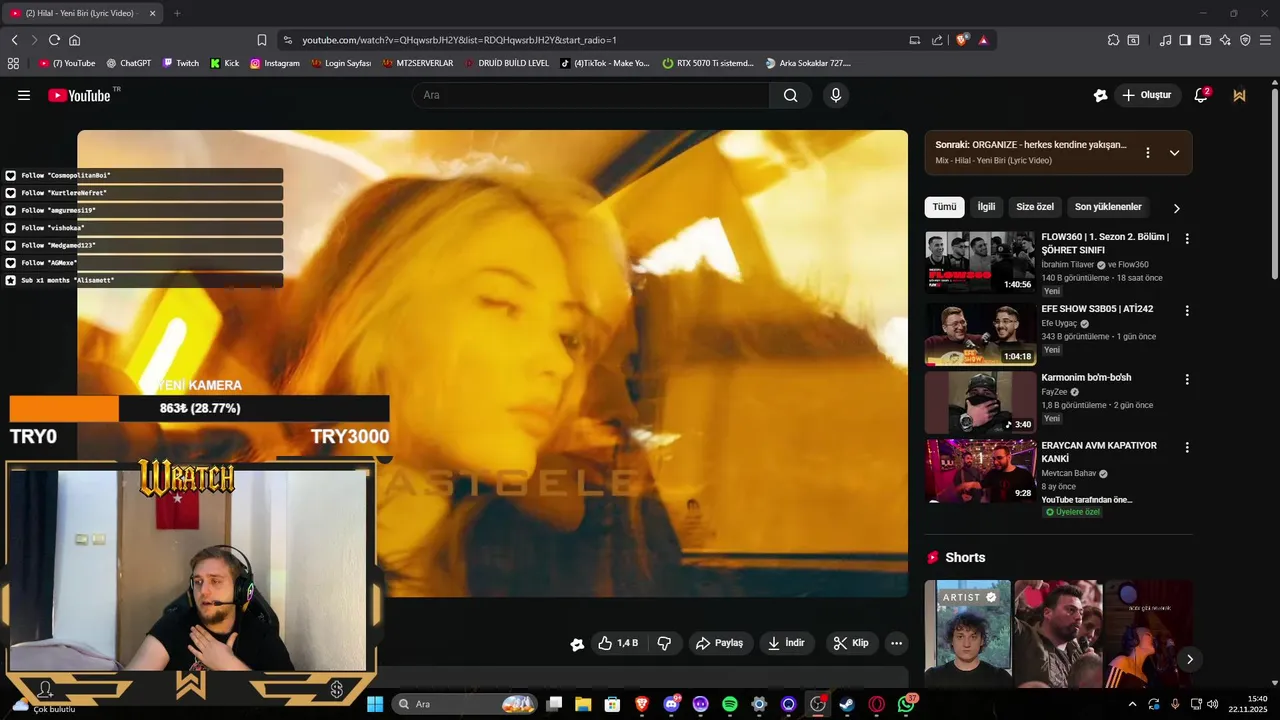Open Brave VPN shield icon
Screen dimensions: 1280x720
(1245, 40)
